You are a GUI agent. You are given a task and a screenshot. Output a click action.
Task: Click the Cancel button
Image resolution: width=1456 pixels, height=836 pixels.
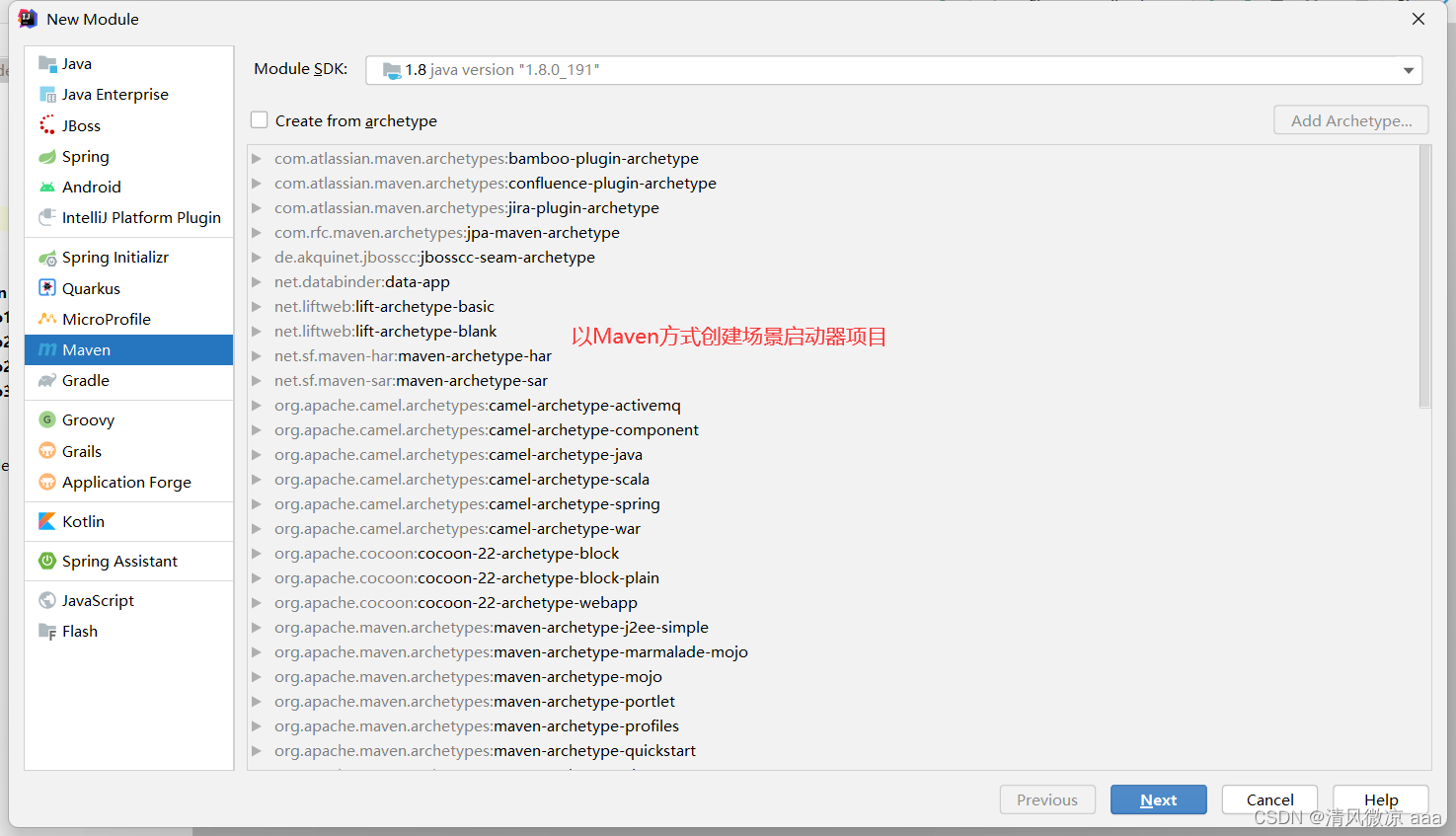(1269, 799)
